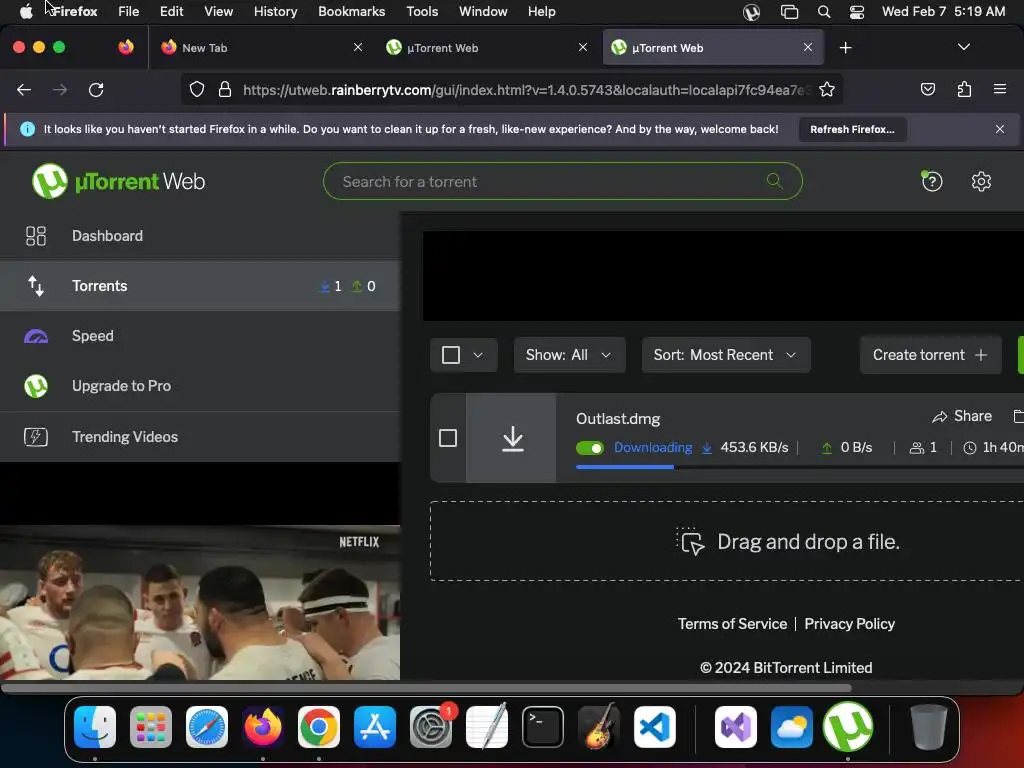Open µTorrent Web settings gear
Viewport: 1024px width, 768px height.
point(981,181)
